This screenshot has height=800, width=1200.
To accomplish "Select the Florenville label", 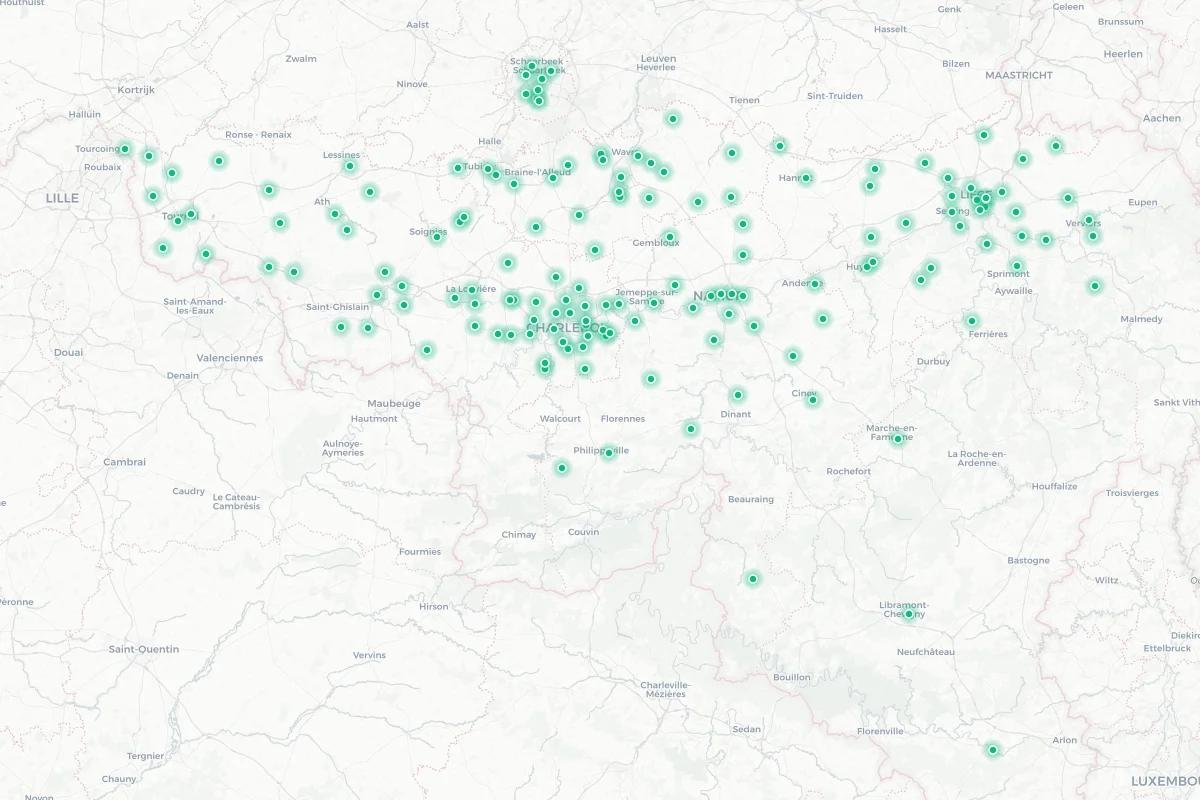I will coord(880,731).
